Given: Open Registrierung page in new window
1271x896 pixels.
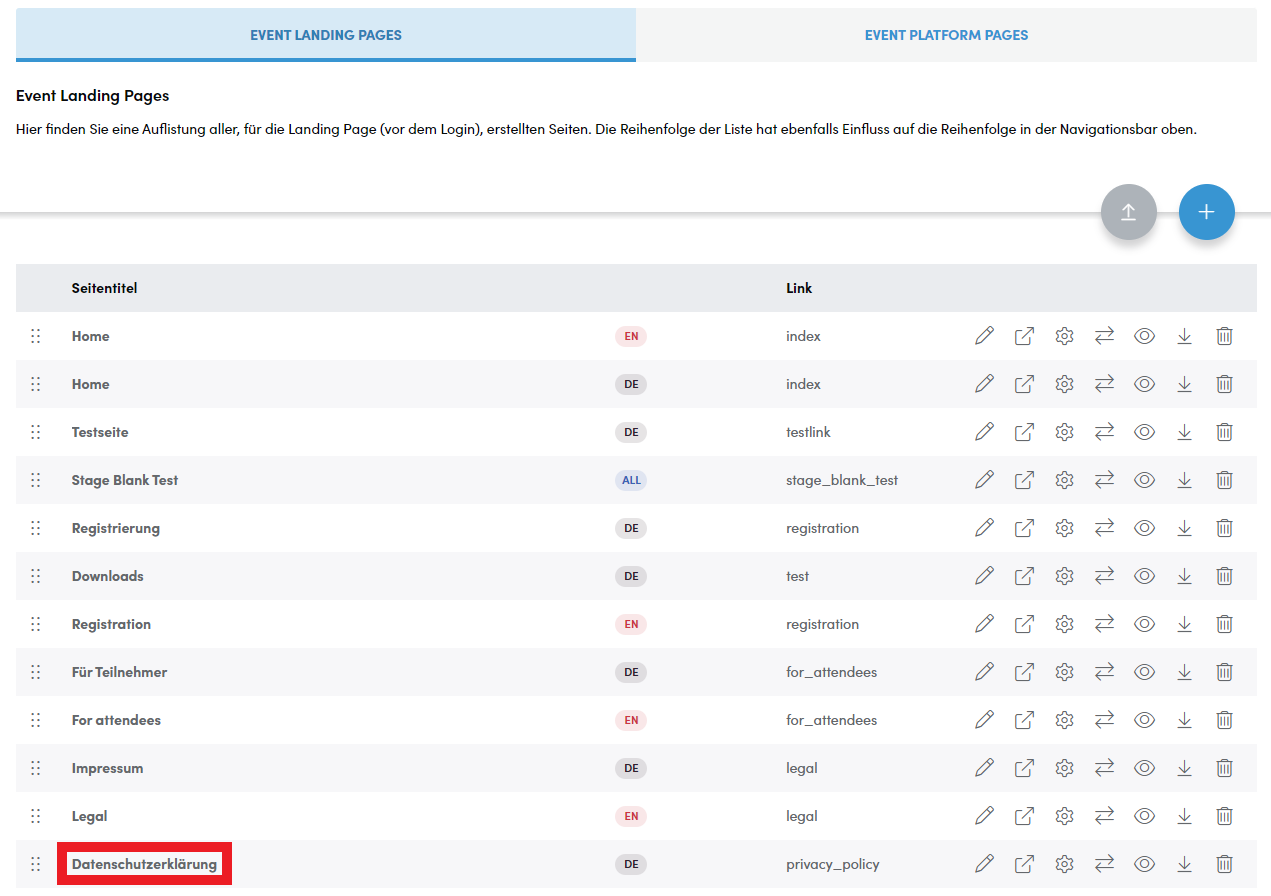Looking at the screenshot, I should pyautogui.click(x=1024, y=528).
